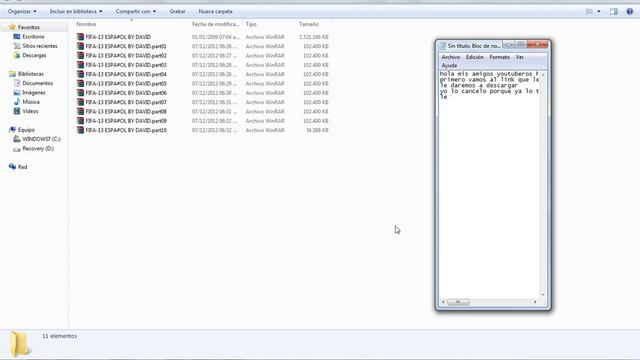Screen dimensions: 640x360
Task: Select the part08 WinRAR archive icon
Action: point(80,111)
